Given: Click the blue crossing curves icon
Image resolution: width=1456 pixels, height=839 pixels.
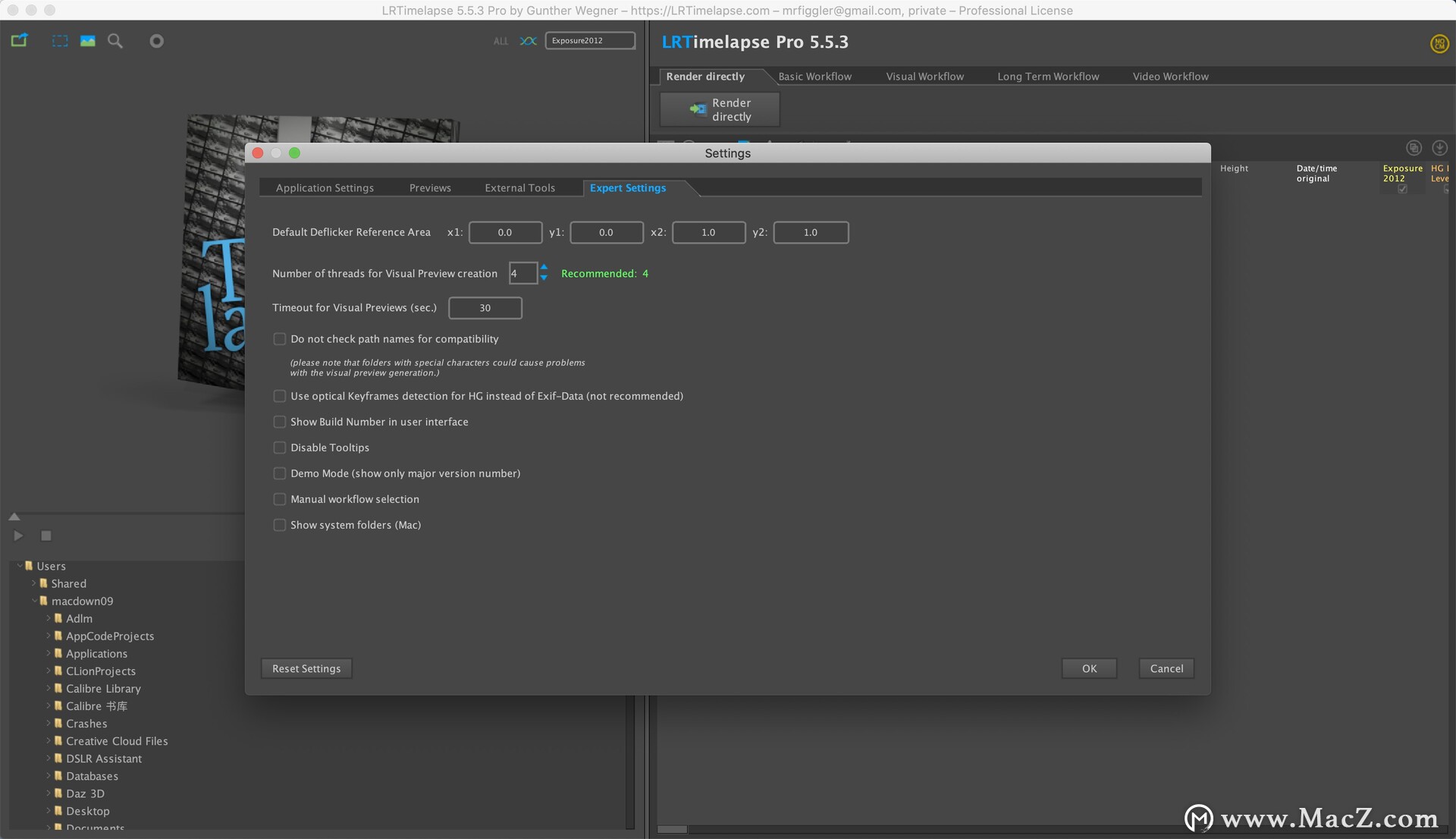Looking at the screenshot, I should pyautogui.click(x=528, y=41).
